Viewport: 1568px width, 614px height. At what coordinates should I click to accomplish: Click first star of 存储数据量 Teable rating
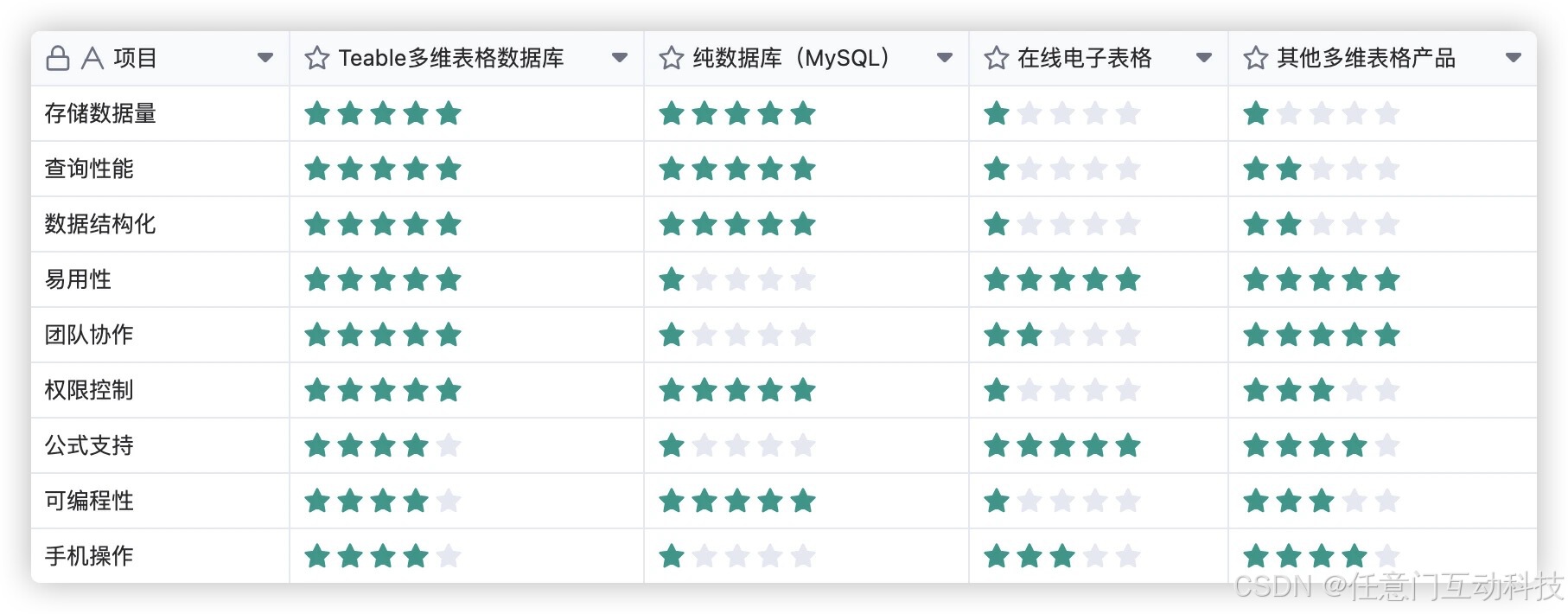point(317,113)
